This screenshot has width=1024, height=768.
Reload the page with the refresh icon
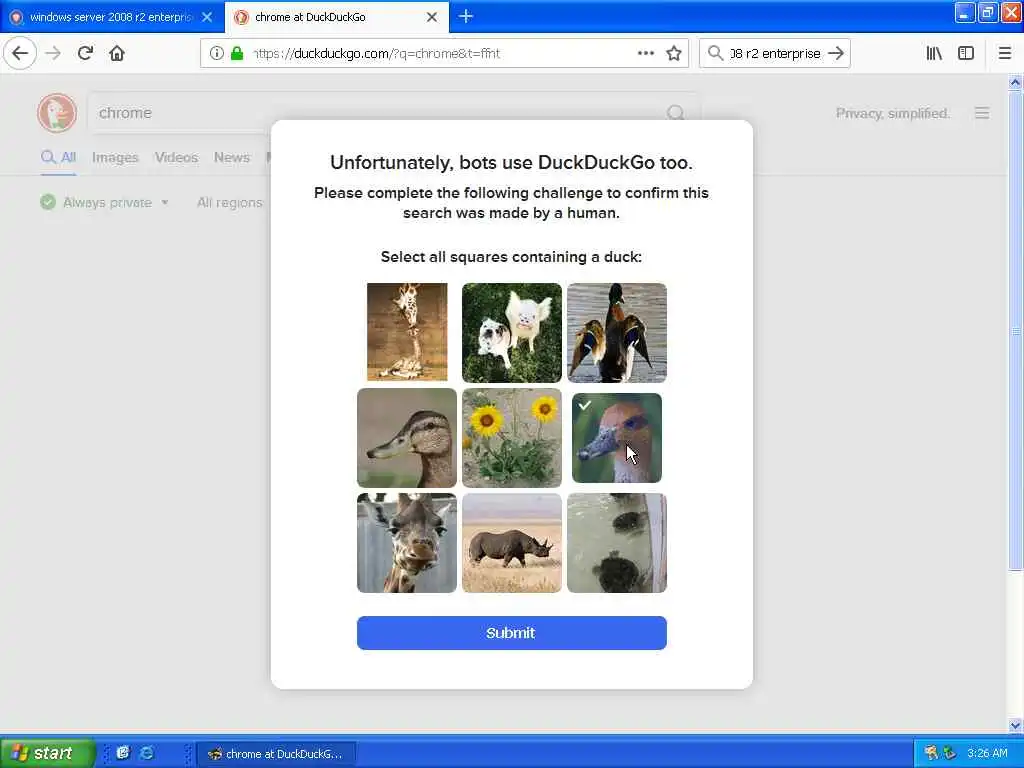[x=85, y=53]
